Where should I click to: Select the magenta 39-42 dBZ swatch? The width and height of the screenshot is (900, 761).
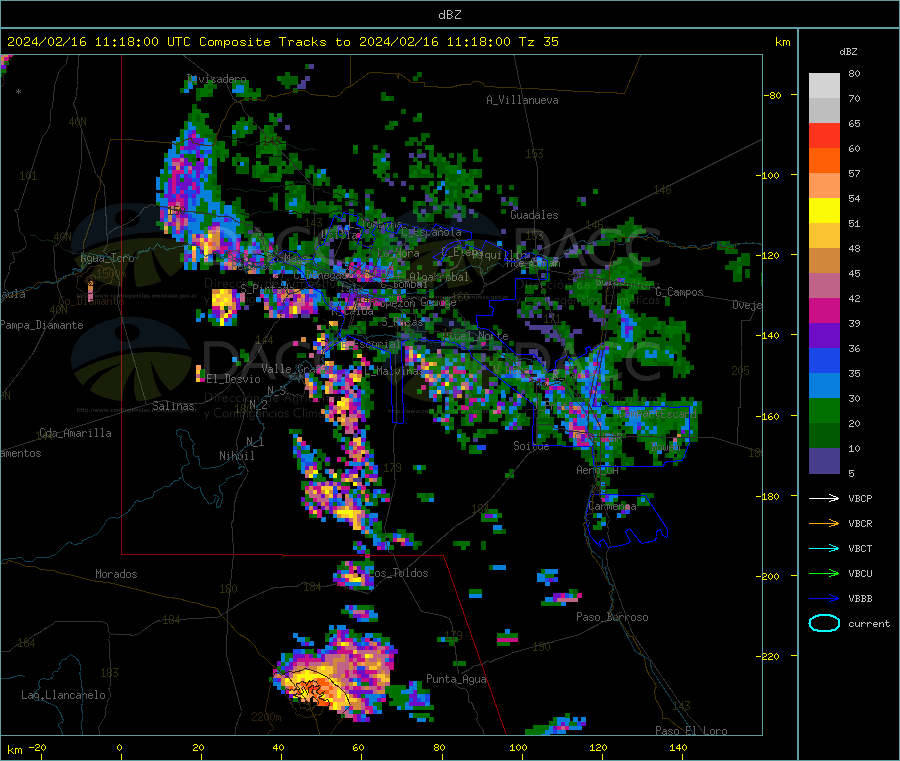pyautogui.click(x=824, y=311)
